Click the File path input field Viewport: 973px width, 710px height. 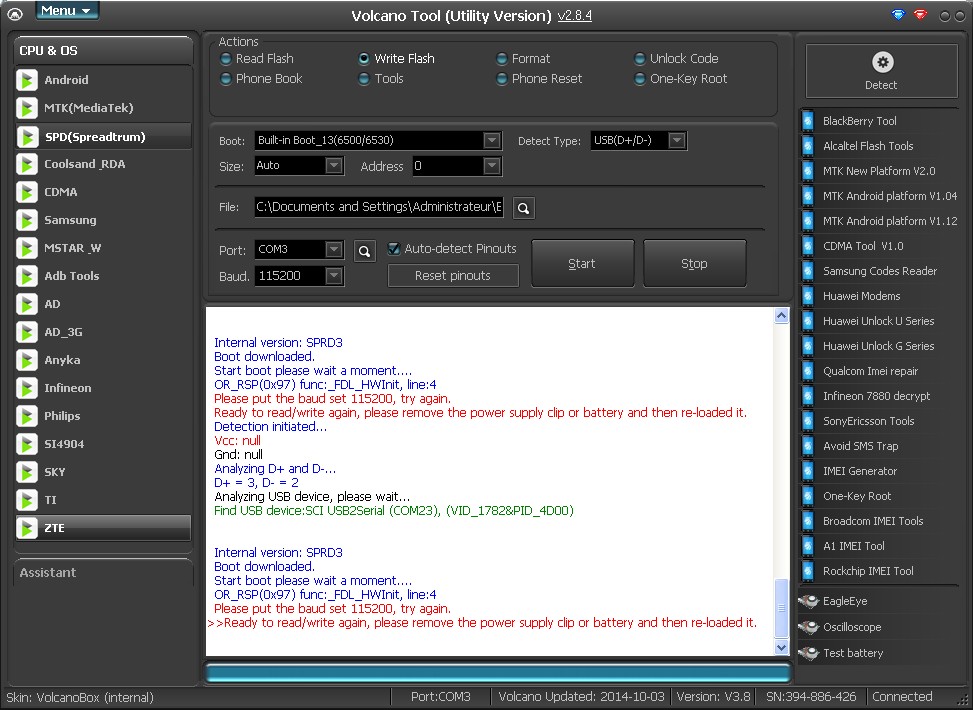[x=379, y=207]
